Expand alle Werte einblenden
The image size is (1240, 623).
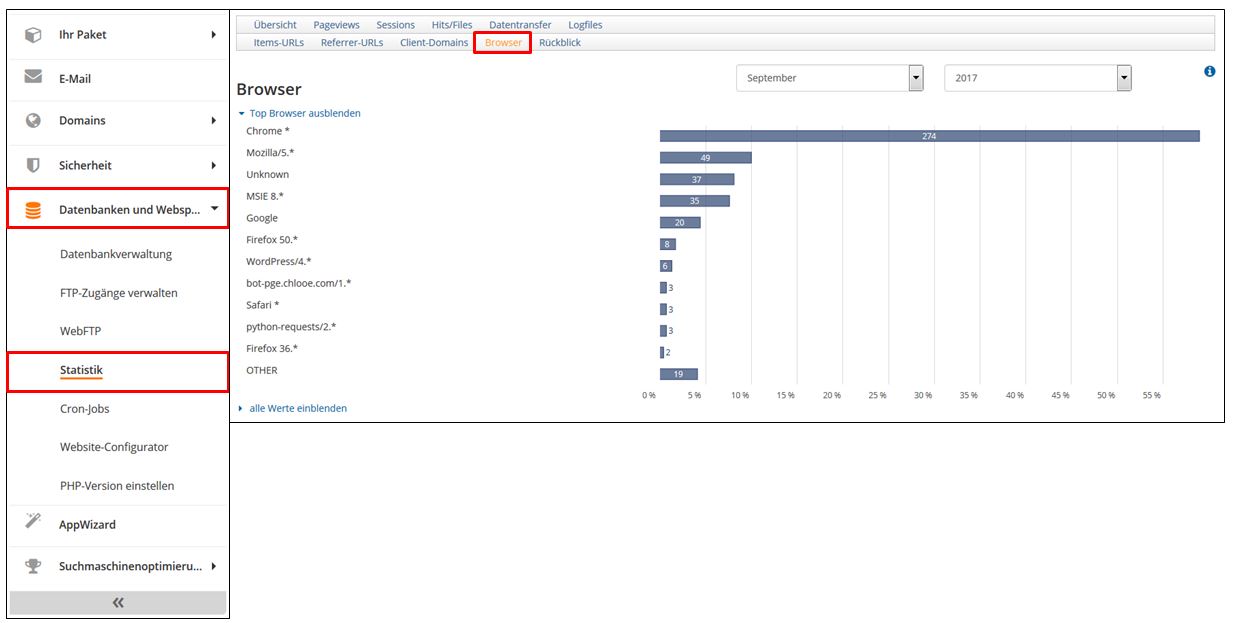point(297,408)
